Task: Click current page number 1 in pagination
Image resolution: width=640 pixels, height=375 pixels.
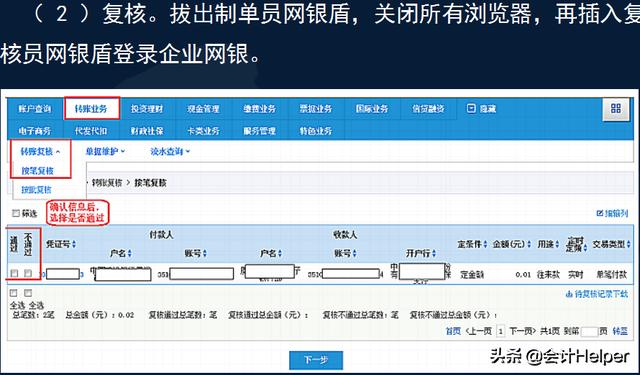Action: tap(501, 331)
